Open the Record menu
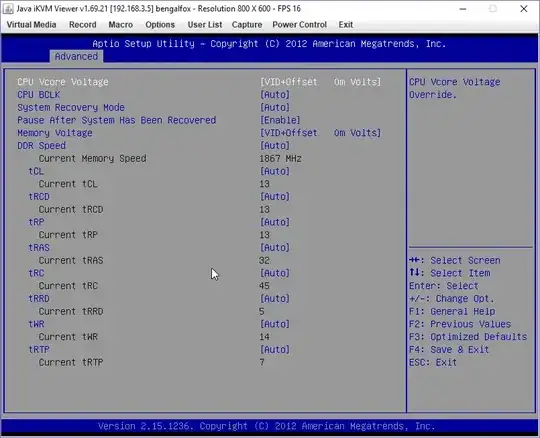The height and width of the screenshot is (438, 540). (83, 25)
